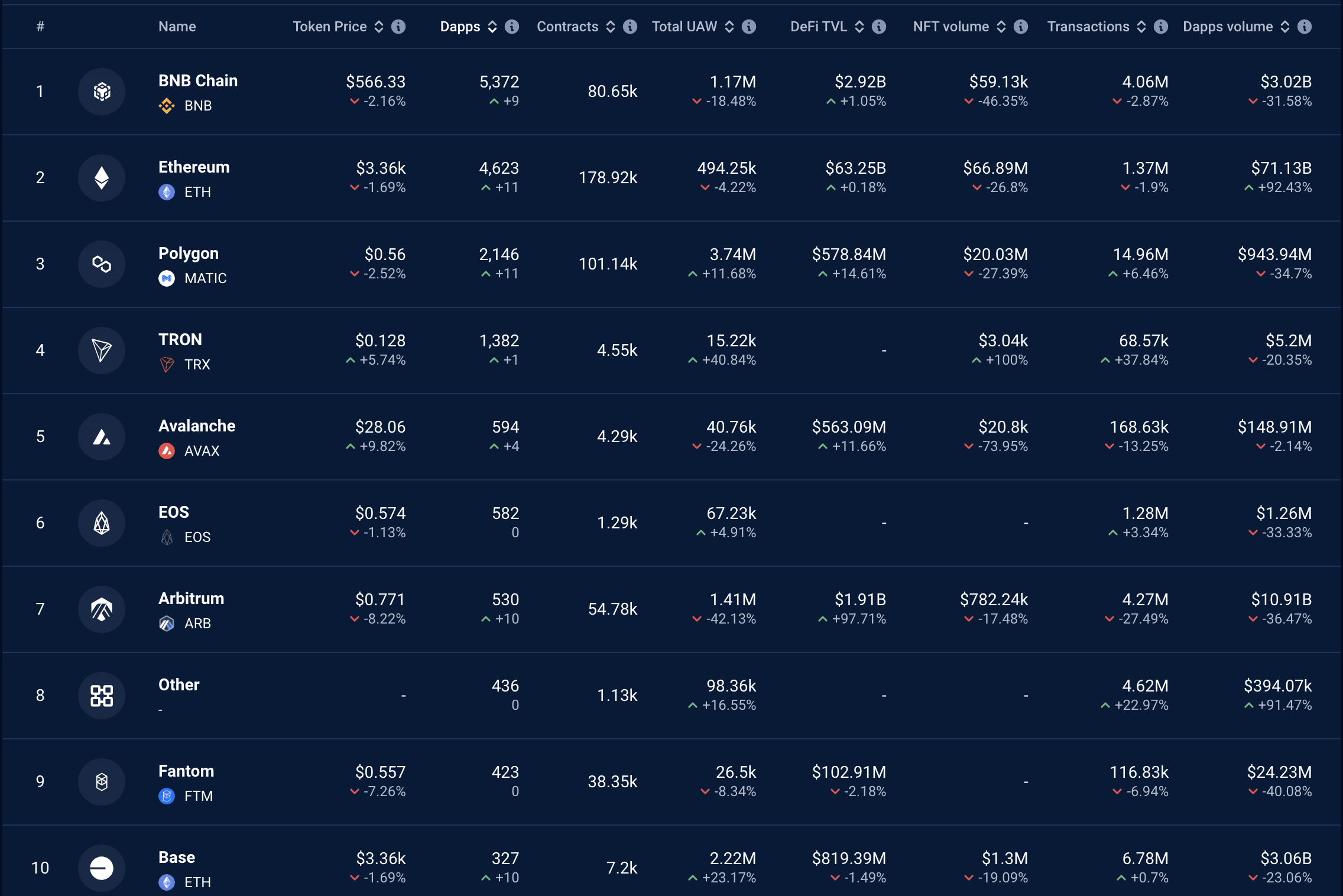1343x896 pixels.
Task: Open the Polygon chain logo icon
Action: tap(102, 264)
